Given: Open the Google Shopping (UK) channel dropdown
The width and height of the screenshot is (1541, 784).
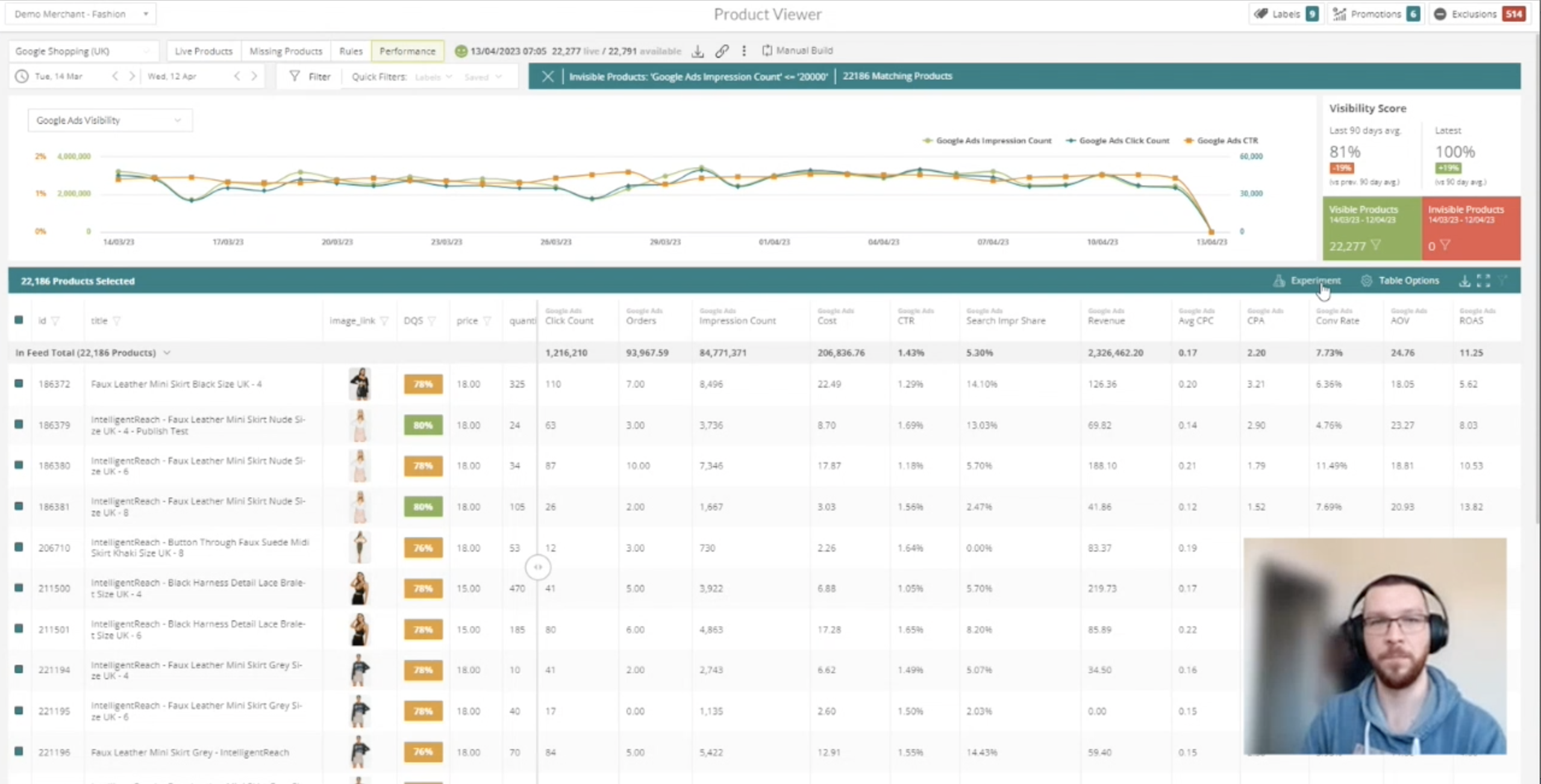Looking at the screenshot, I should pos(83,51).
